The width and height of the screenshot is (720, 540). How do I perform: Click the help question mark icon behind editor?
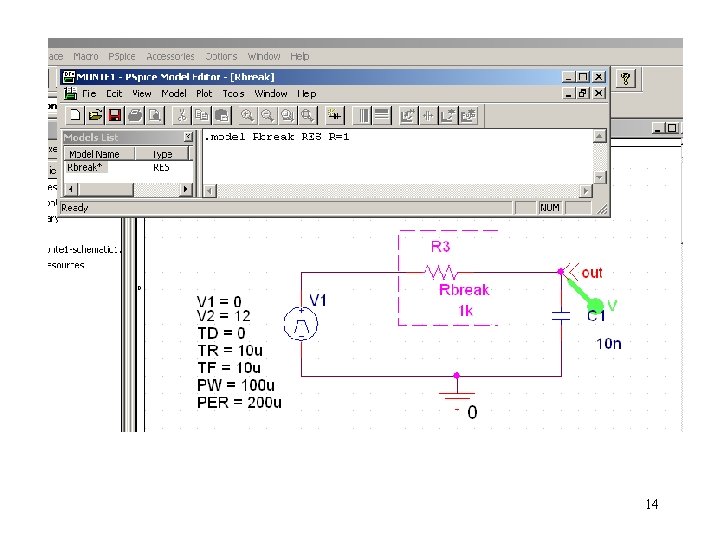point(625,79)
